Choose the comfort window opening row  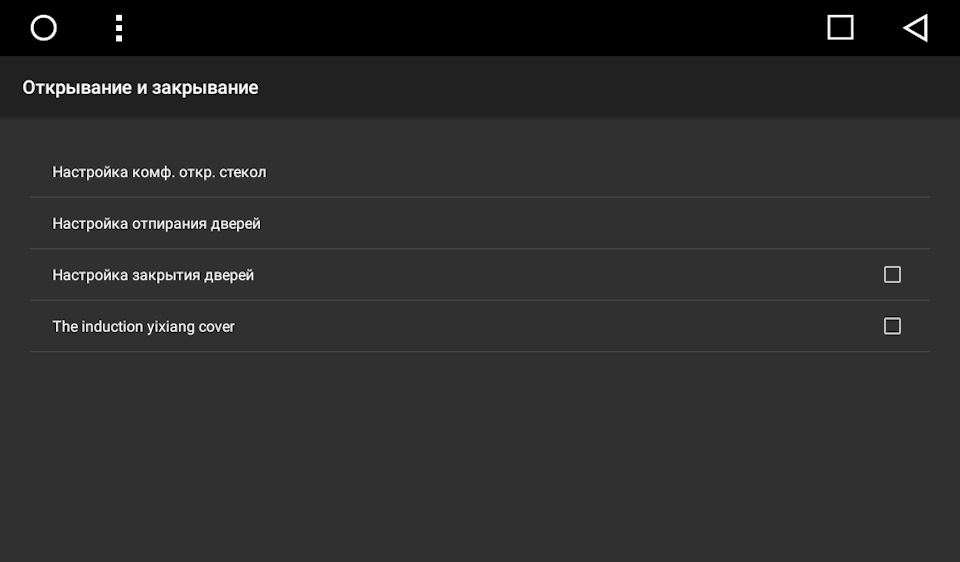(x=480, y=172)
